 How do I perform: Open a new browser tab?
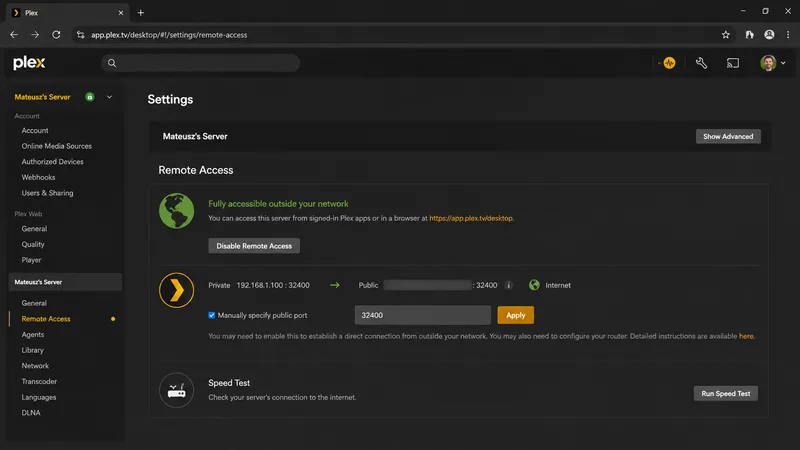coord(141,13)
